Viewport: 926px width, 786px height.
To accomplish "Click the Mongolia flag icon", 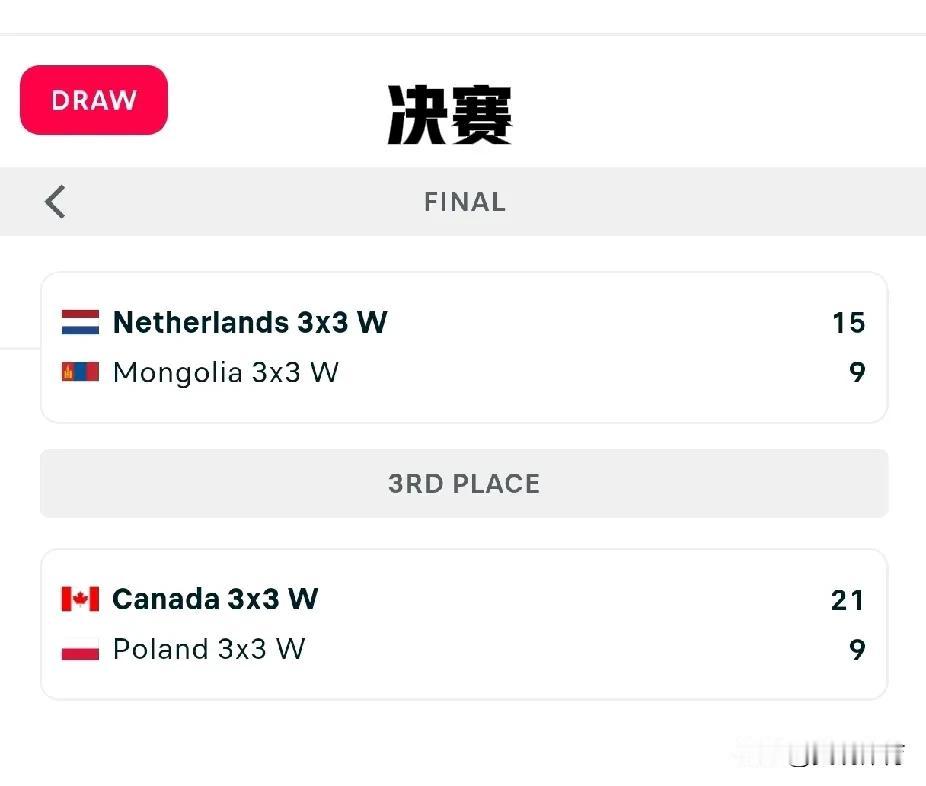I will [80, 372].
